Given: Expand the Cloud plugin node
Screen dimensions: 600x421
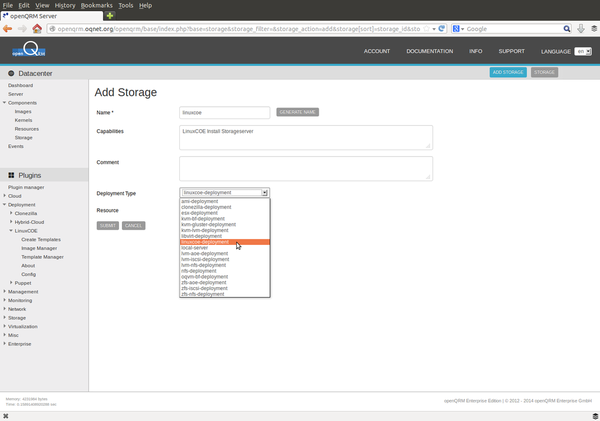Looking at the screenshot, I should tap(5, 196).
